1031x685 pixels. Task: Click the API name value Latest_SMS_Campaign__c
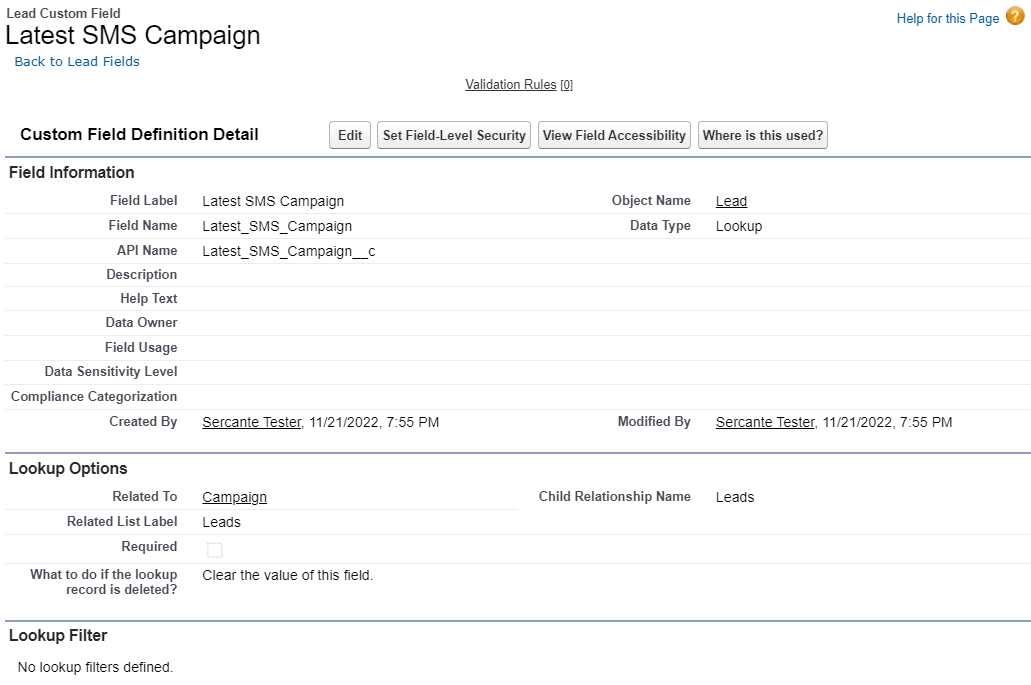click(289, 251)
